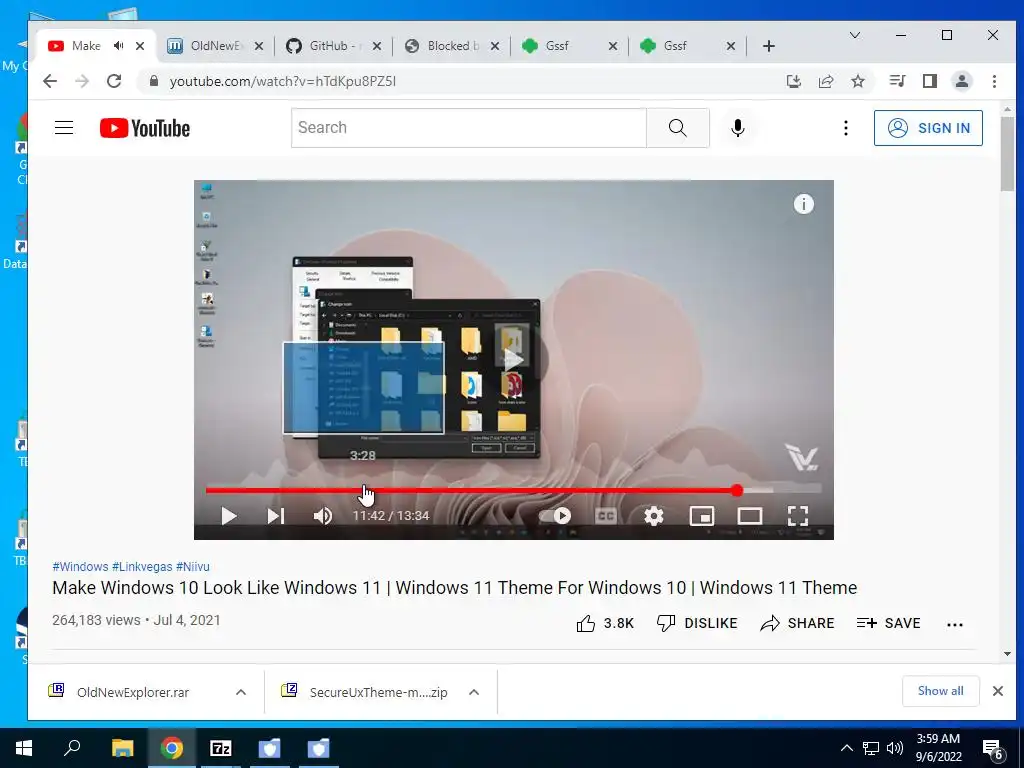This screenshot has height=768, width=1024.
Task: Focus the YouTube Search field
Action: tap(468, 128)
